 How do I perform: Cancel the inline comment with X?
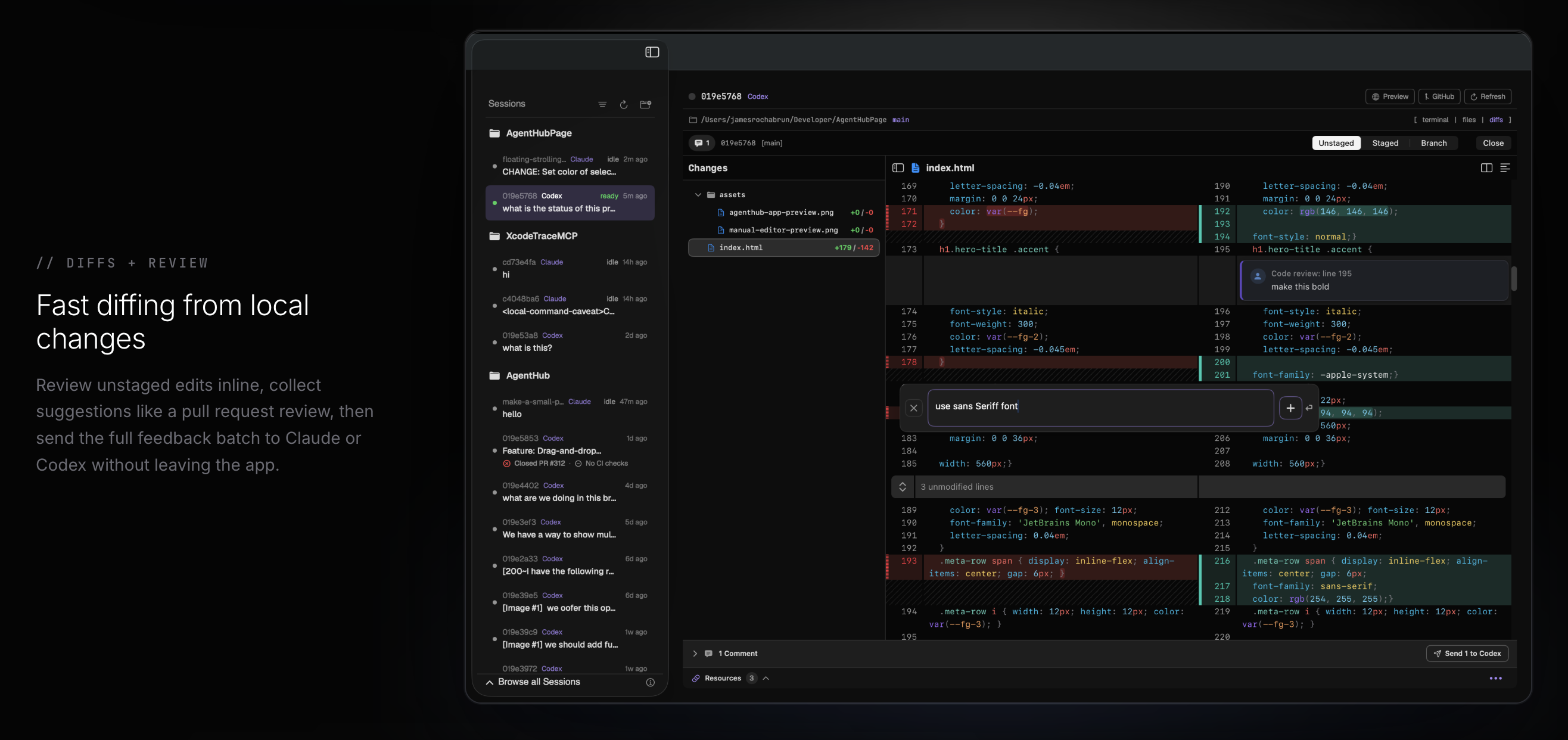[913, 408]
